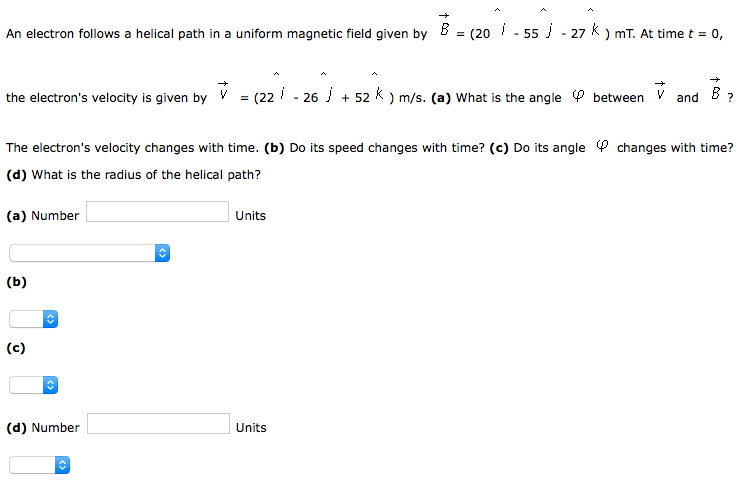Viewport: 738px width, 482px height.
Task: Click the part (a) Number input field
Action: pyautogui.click(x=158, y=212)
